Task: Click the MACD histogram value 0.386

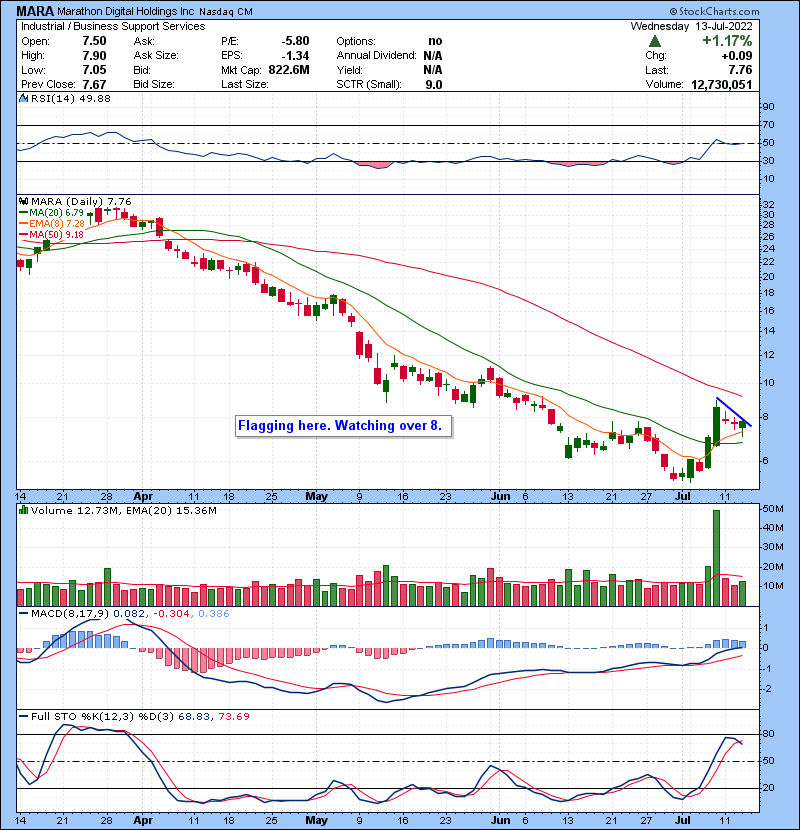Action: click(x=214, y=614)
